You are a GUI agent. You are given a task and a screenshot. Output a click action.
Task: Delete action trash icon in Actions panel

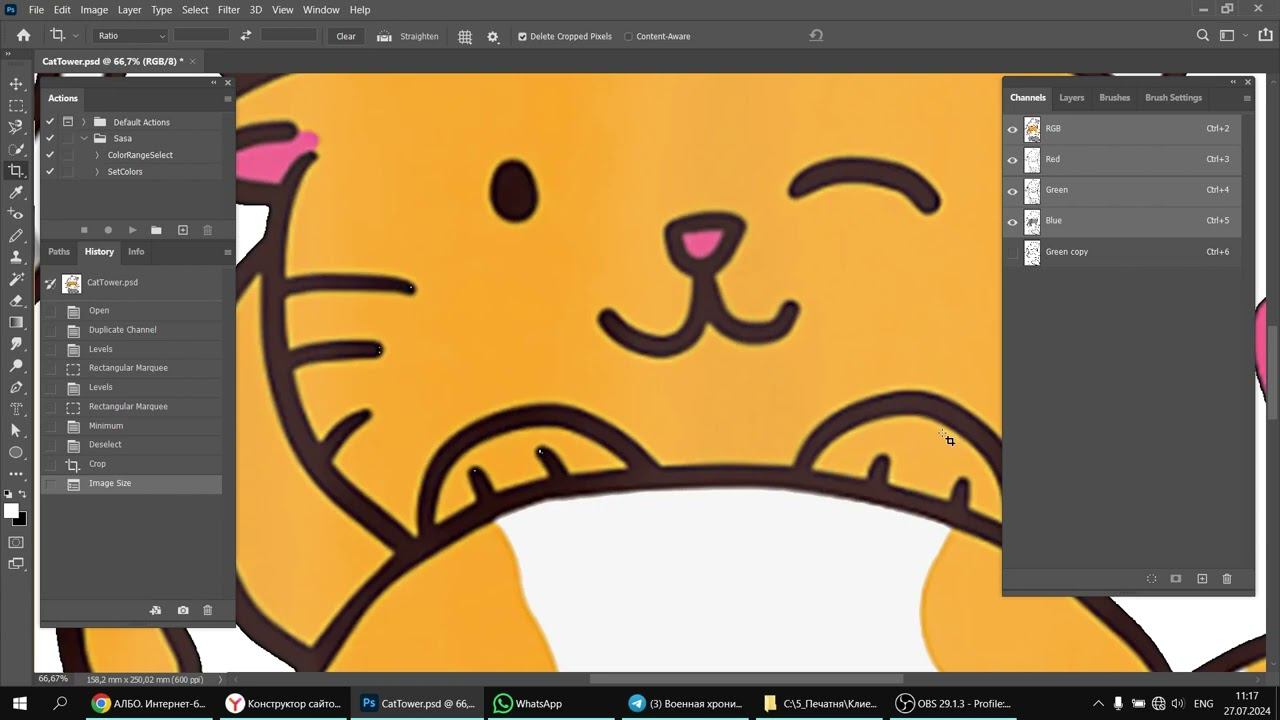(208, 230)
